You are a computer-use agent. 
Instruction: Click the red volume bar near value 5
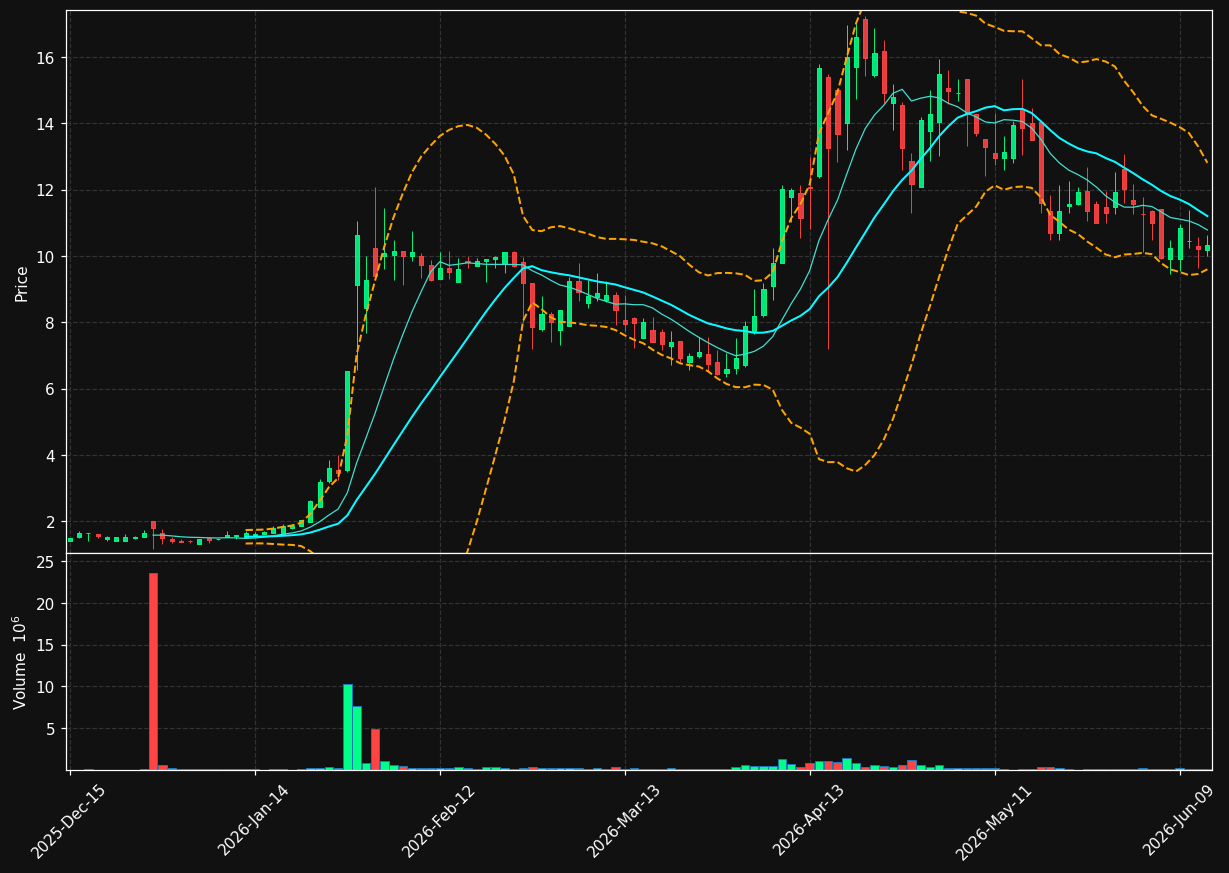375,749
